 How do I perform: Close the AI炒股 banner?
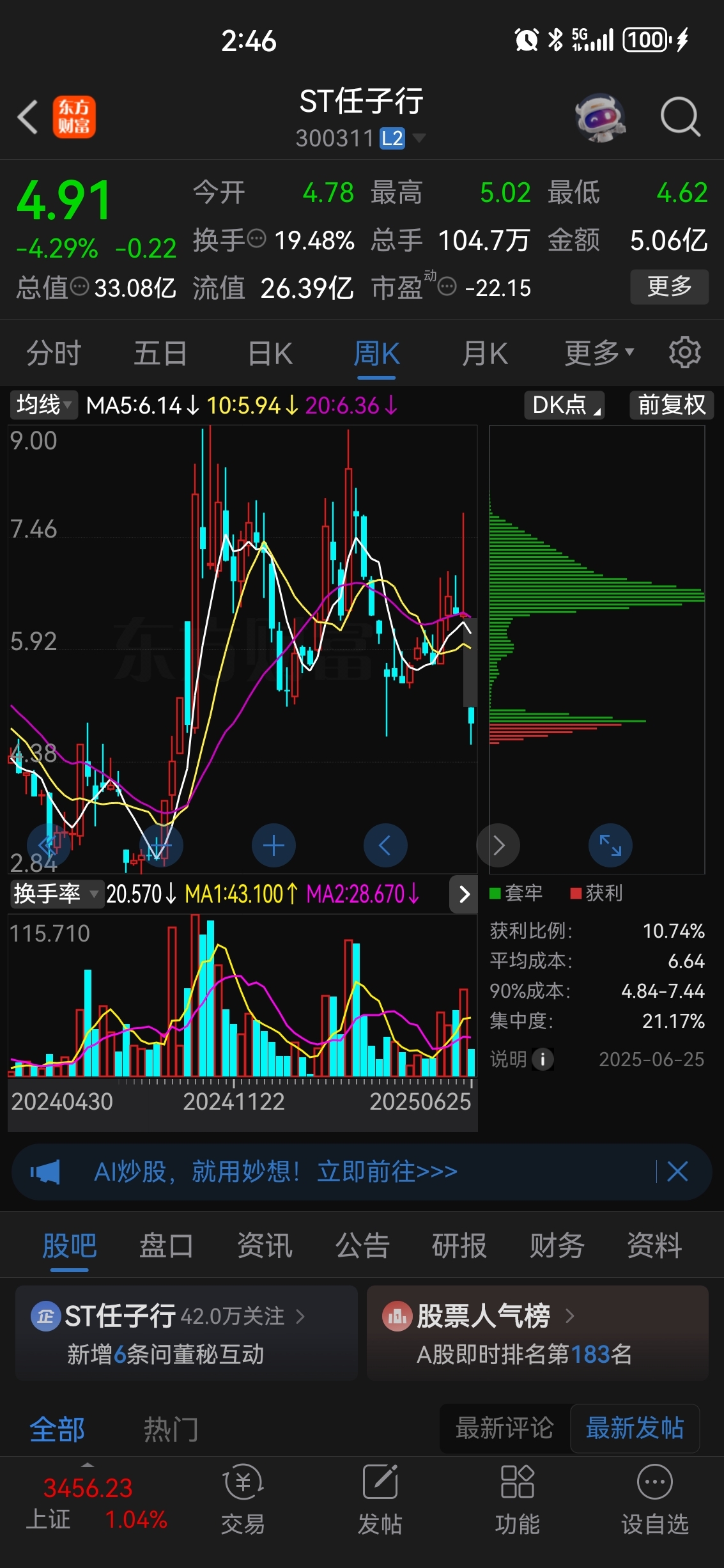click(x=677, y=1172)
